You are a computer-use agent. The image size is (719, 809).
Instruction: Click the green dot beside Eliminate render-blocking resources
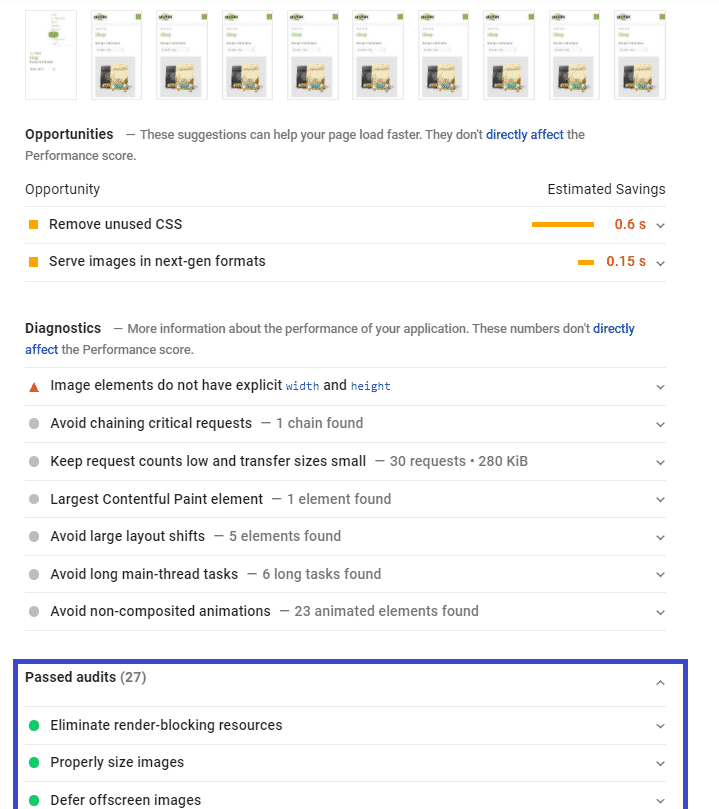pos(34,726)
